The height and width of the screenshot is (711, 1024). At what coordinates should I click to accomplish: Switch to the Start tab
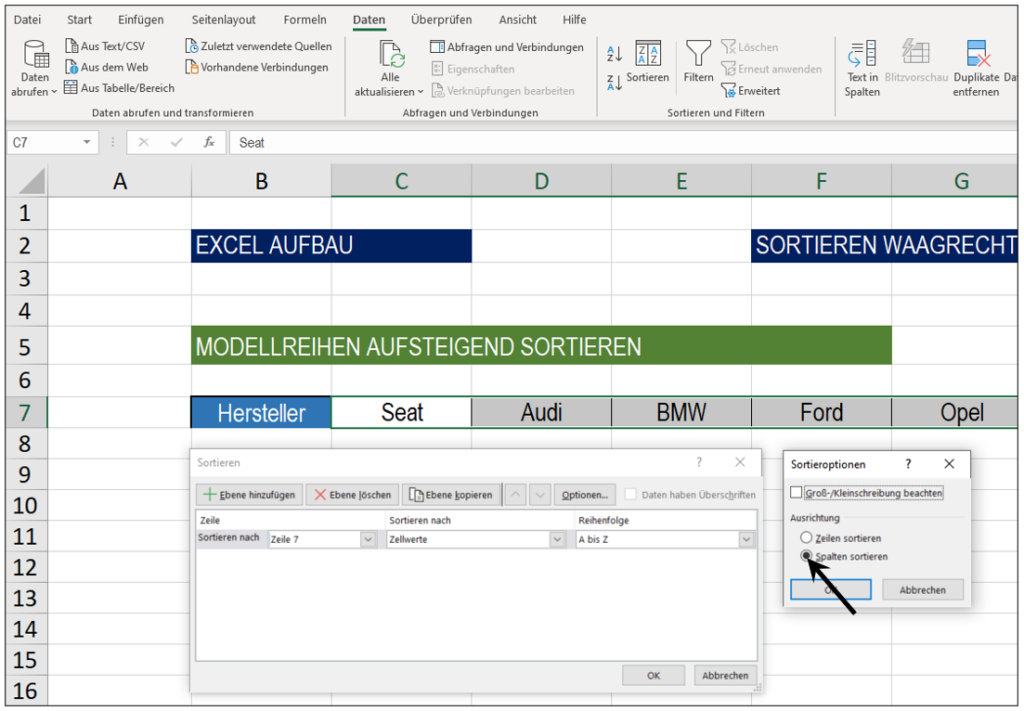pos(79,20)
